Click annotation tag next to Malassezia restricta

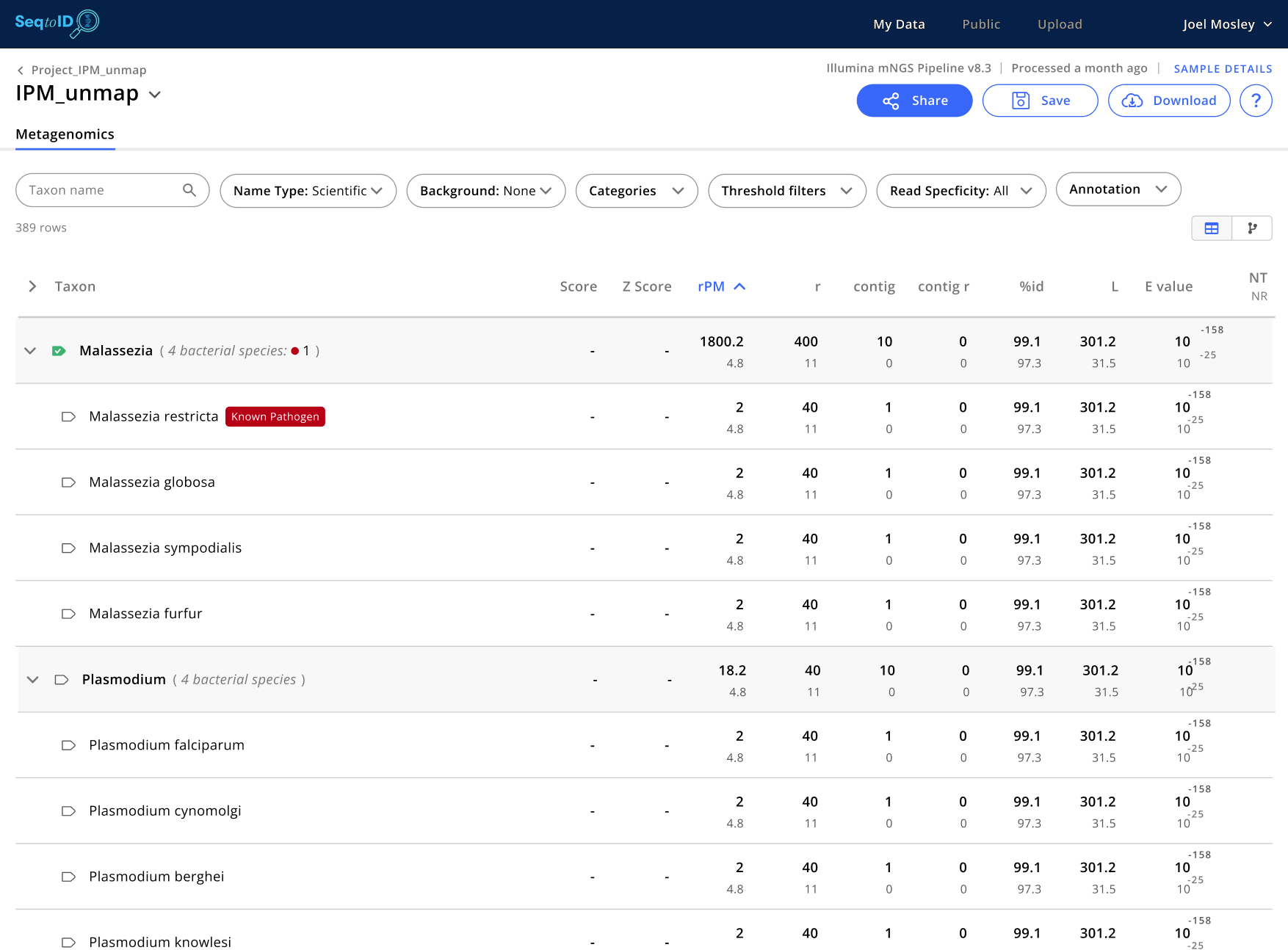68,416
